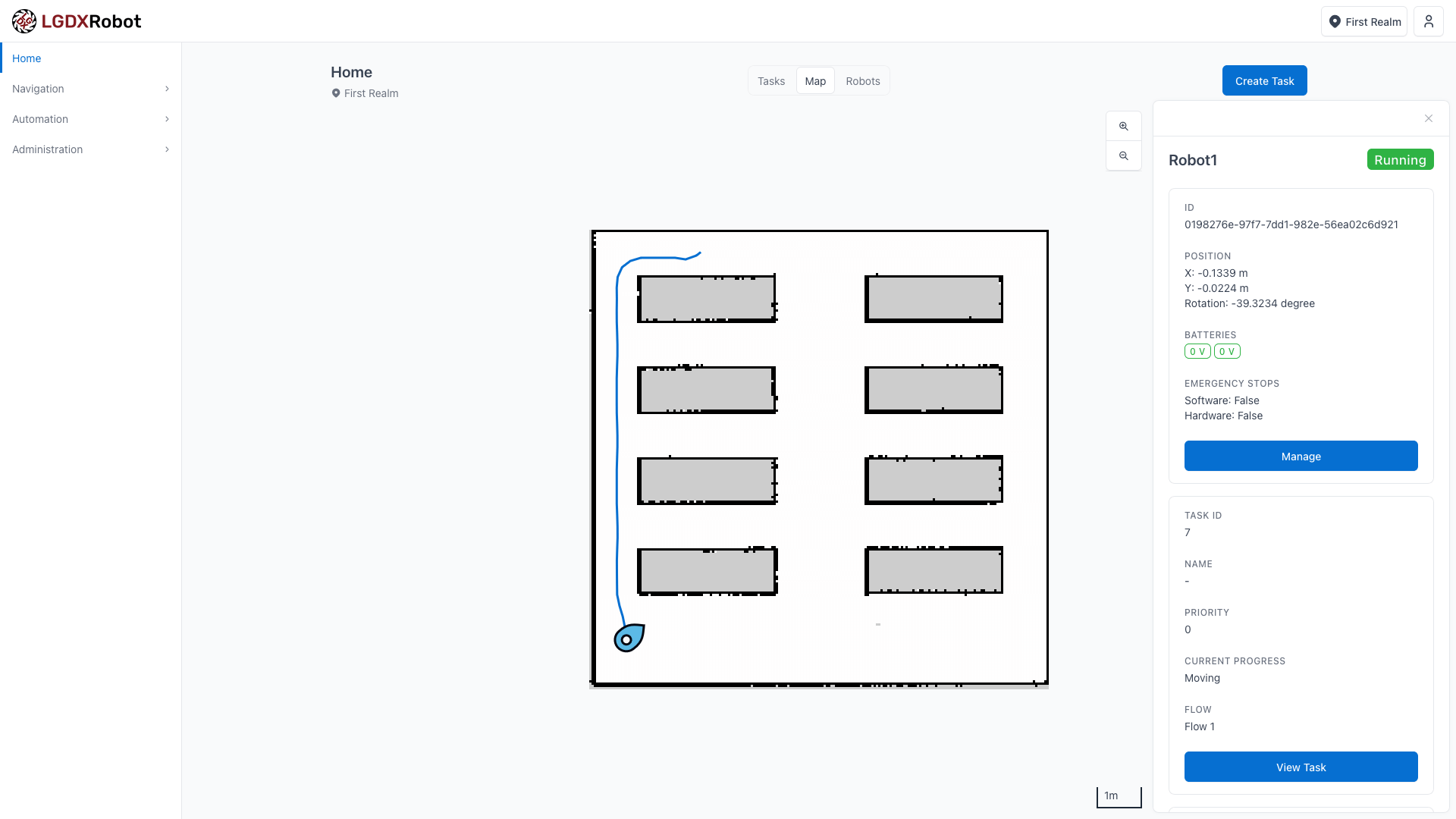Click the map zoom in icon

tap(1124, 127)
